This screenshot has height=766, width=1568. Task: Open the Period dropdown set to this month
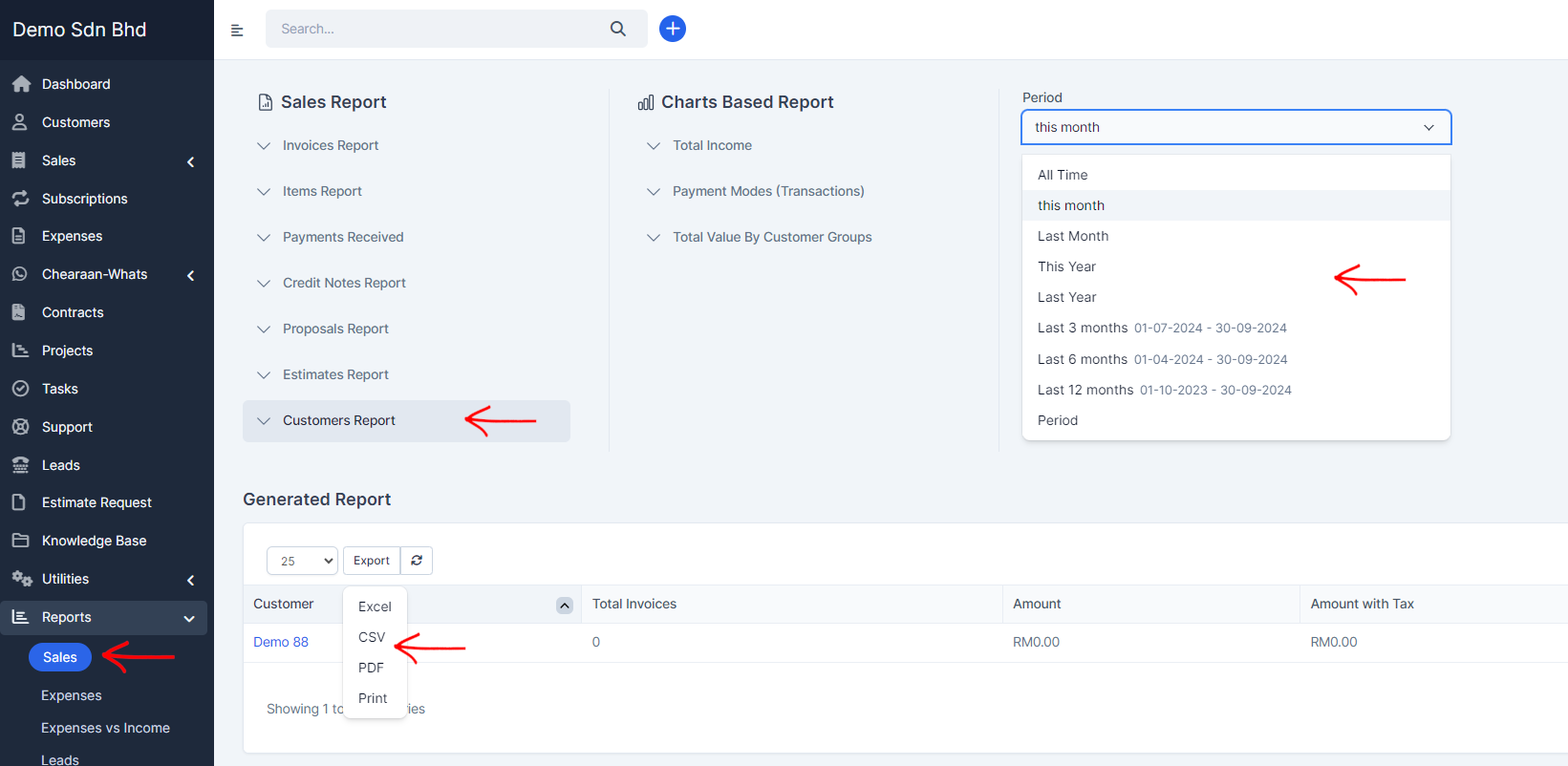point(1235,127)
